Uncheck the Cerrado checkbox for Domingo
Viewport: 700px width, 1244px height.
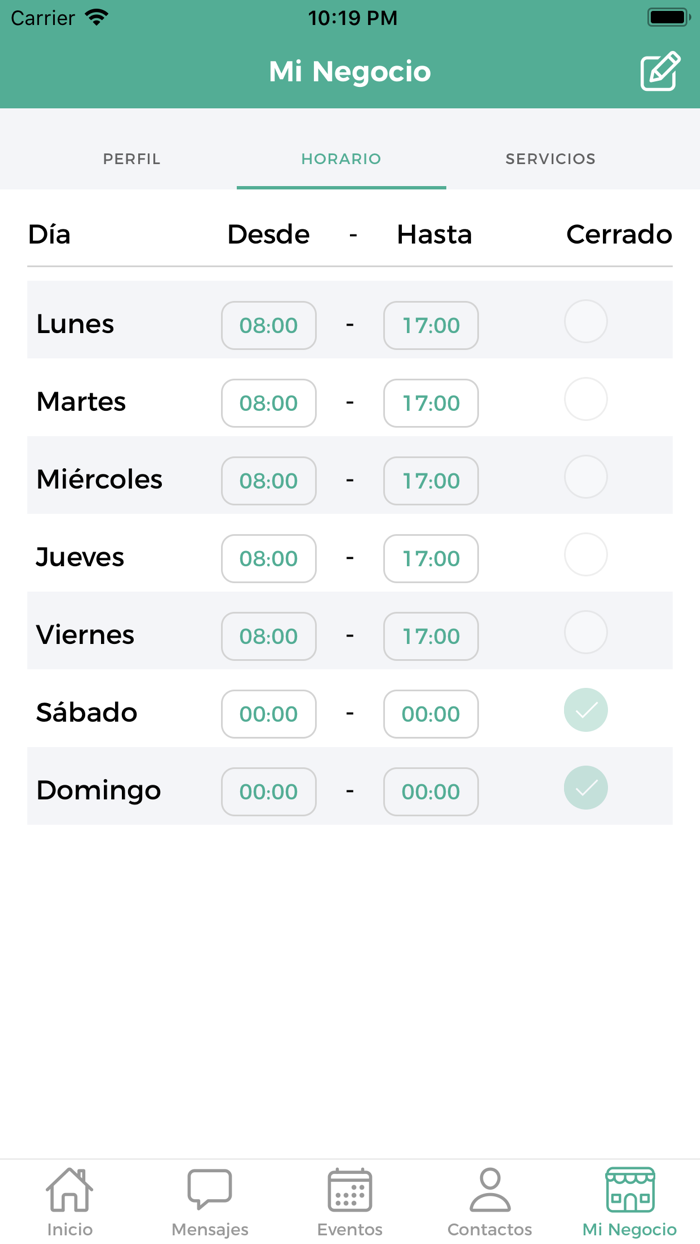pos(585,788)
